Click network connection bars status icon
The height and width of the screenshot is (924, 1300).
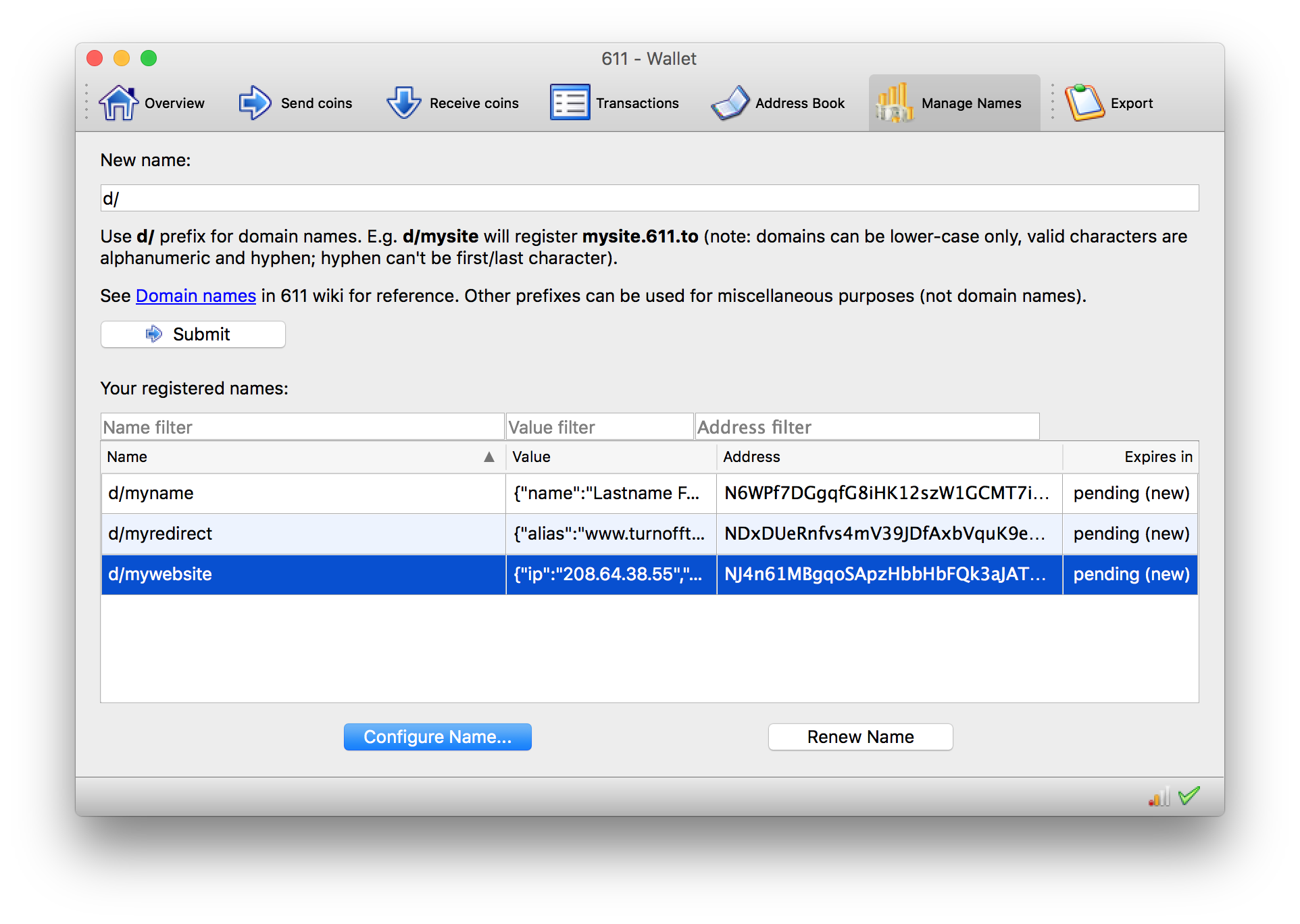point(1159,797)
